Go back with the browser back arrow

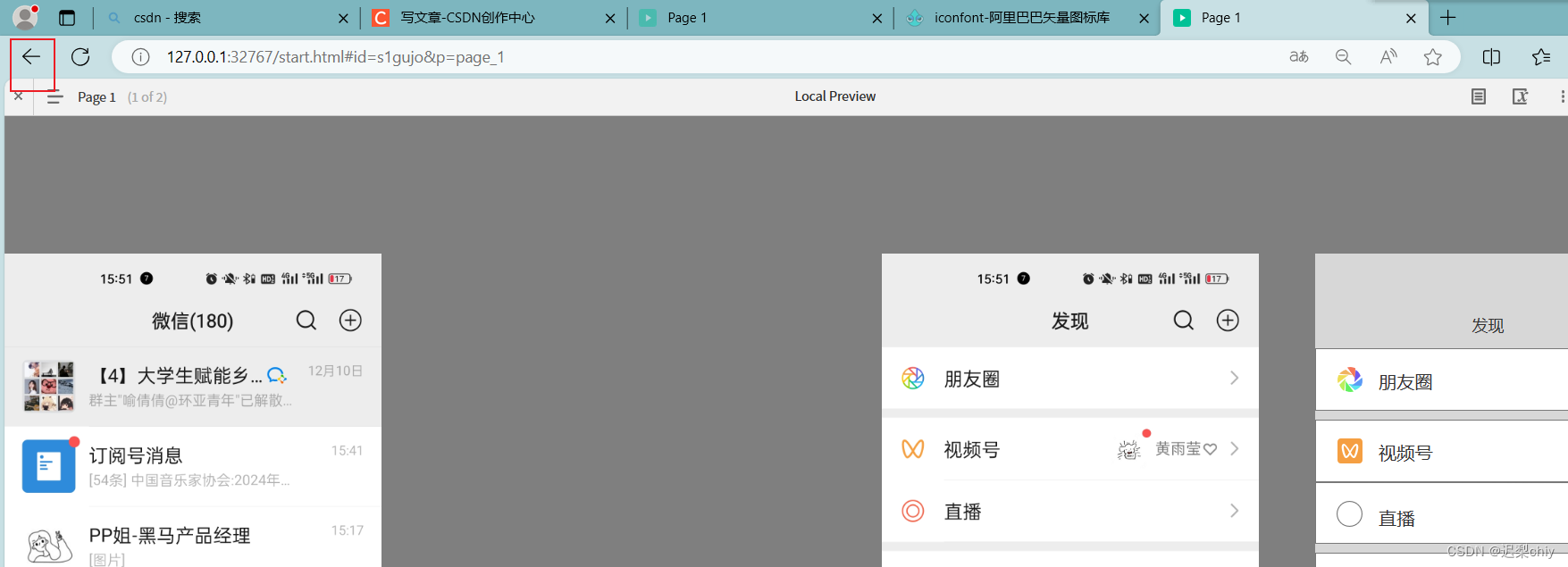pyautogui.click(x=31, y=57)
